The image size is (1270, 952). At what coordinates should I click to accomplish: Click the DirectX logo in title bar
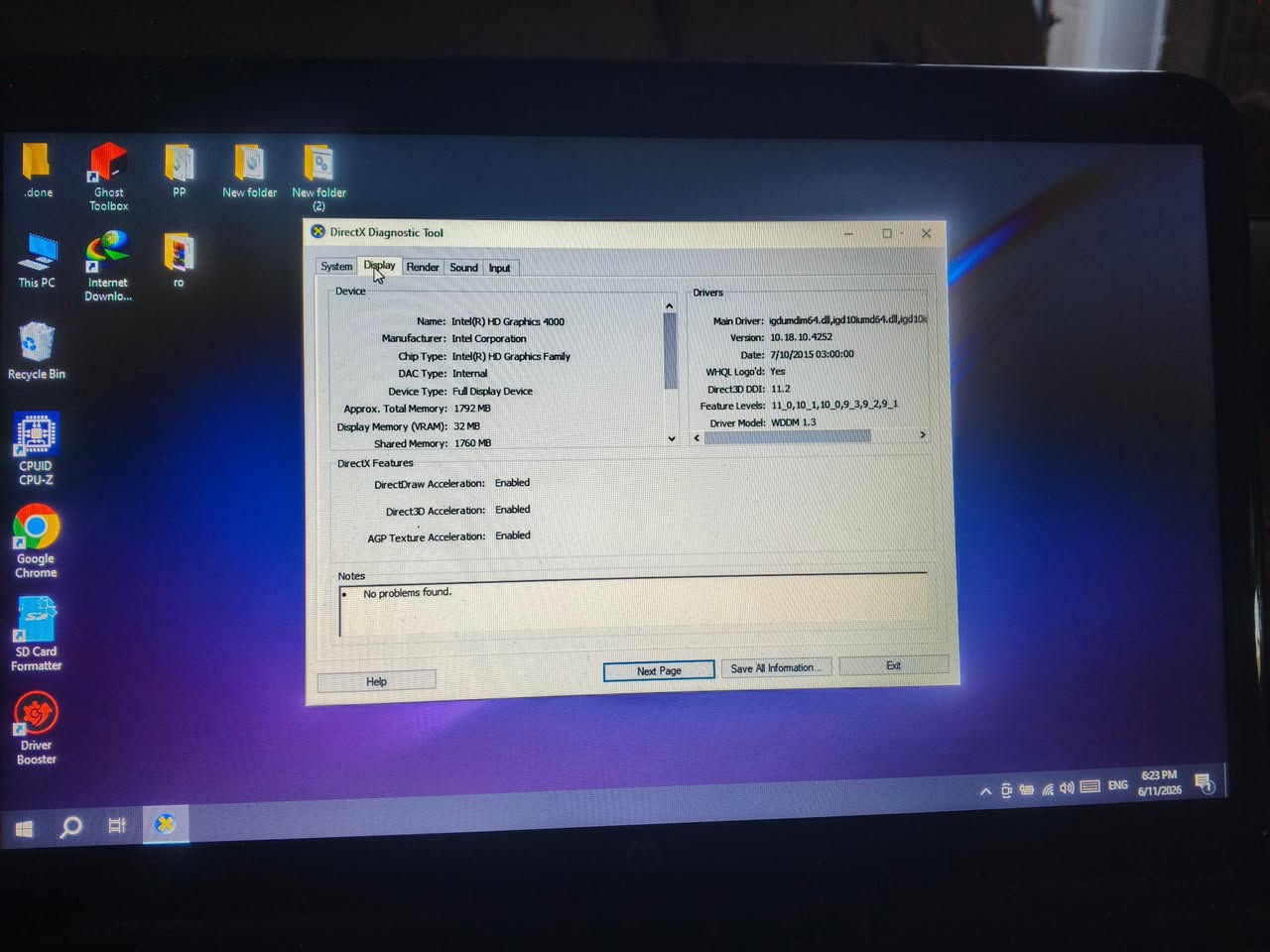click(x=317, y=232)
